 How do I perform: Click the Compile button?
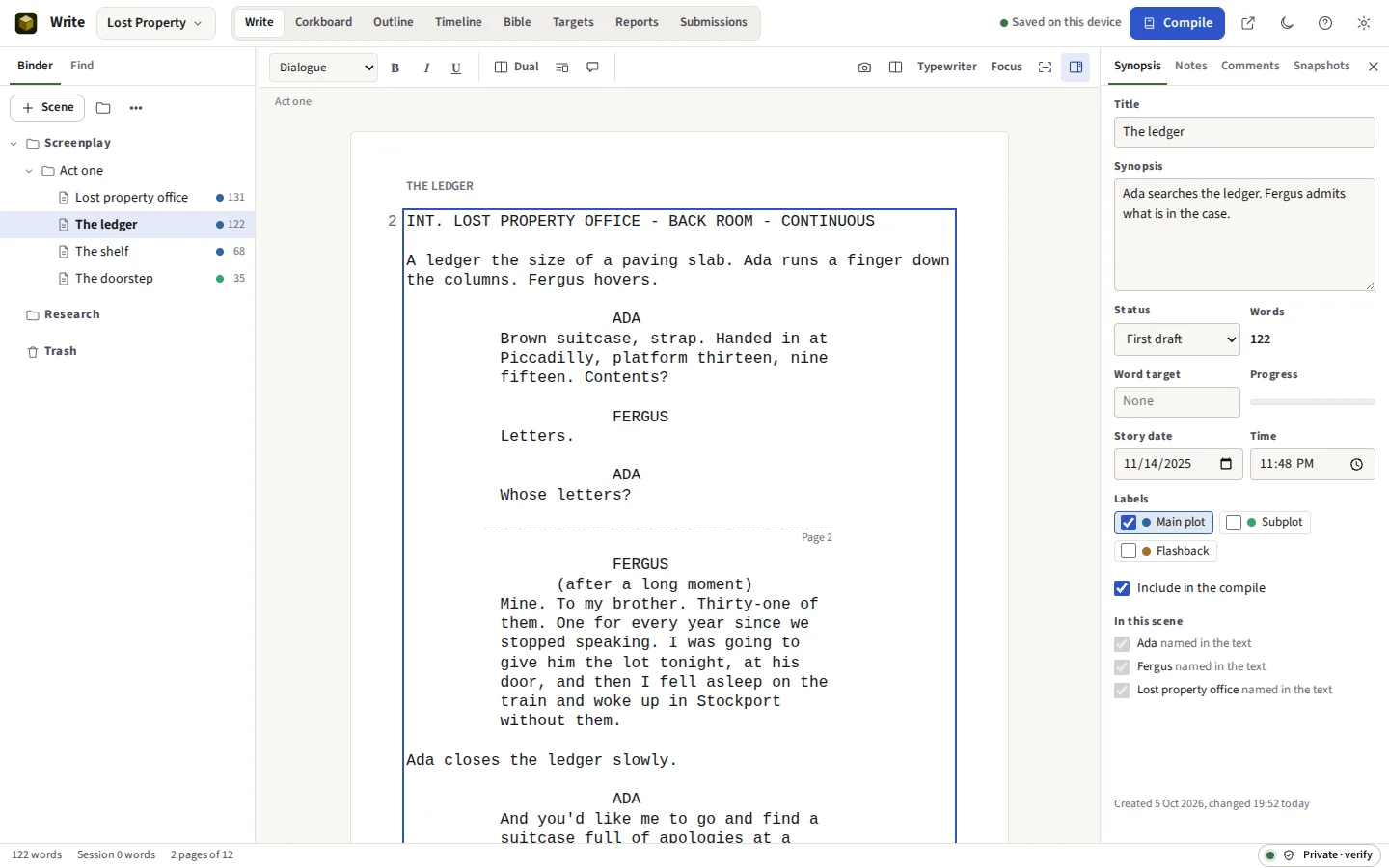click(x=1177, y=23)
